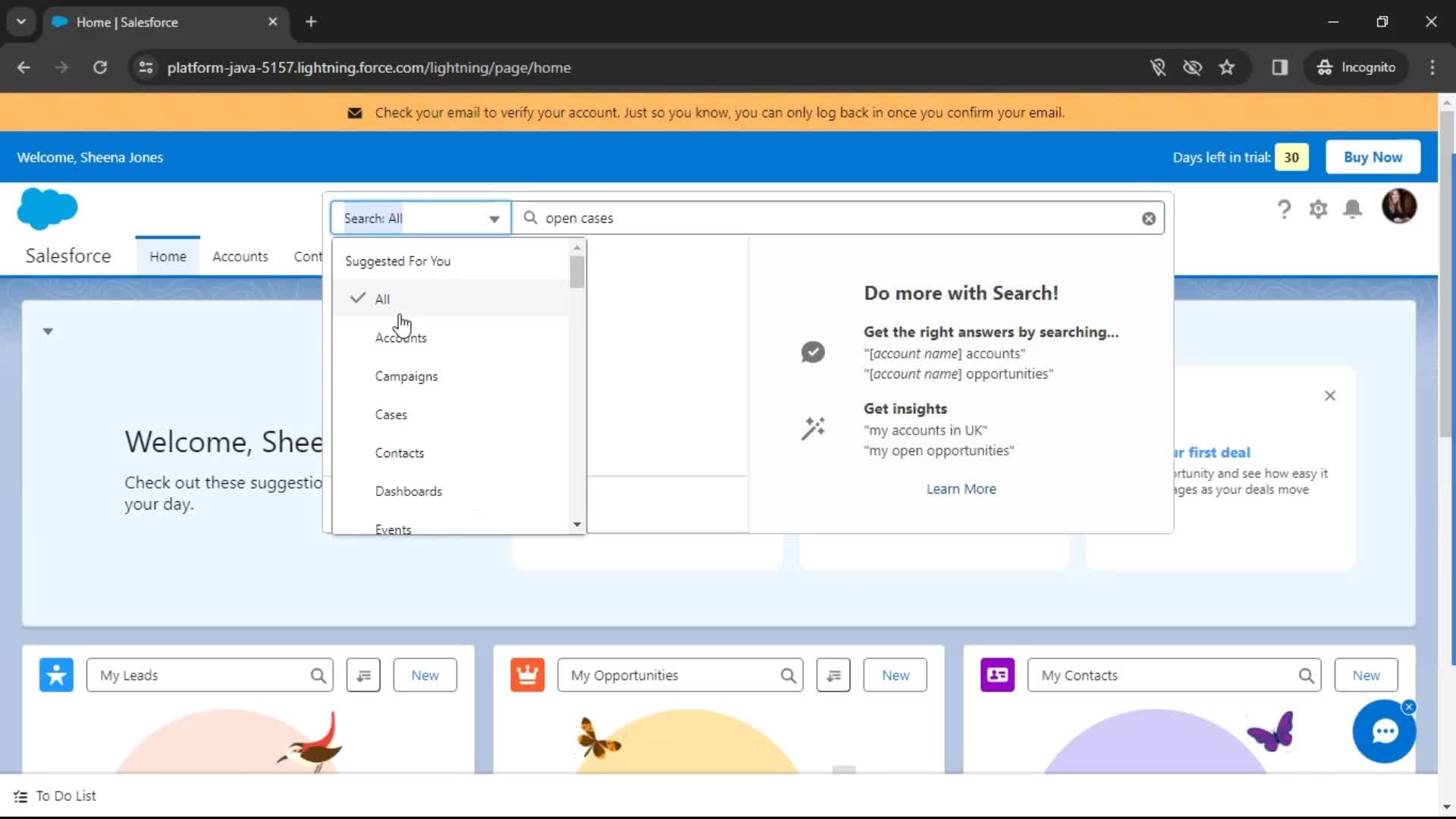Open the Setup gear icon
This screenshot has height=819, width=1456.
tap(1318, 209)
